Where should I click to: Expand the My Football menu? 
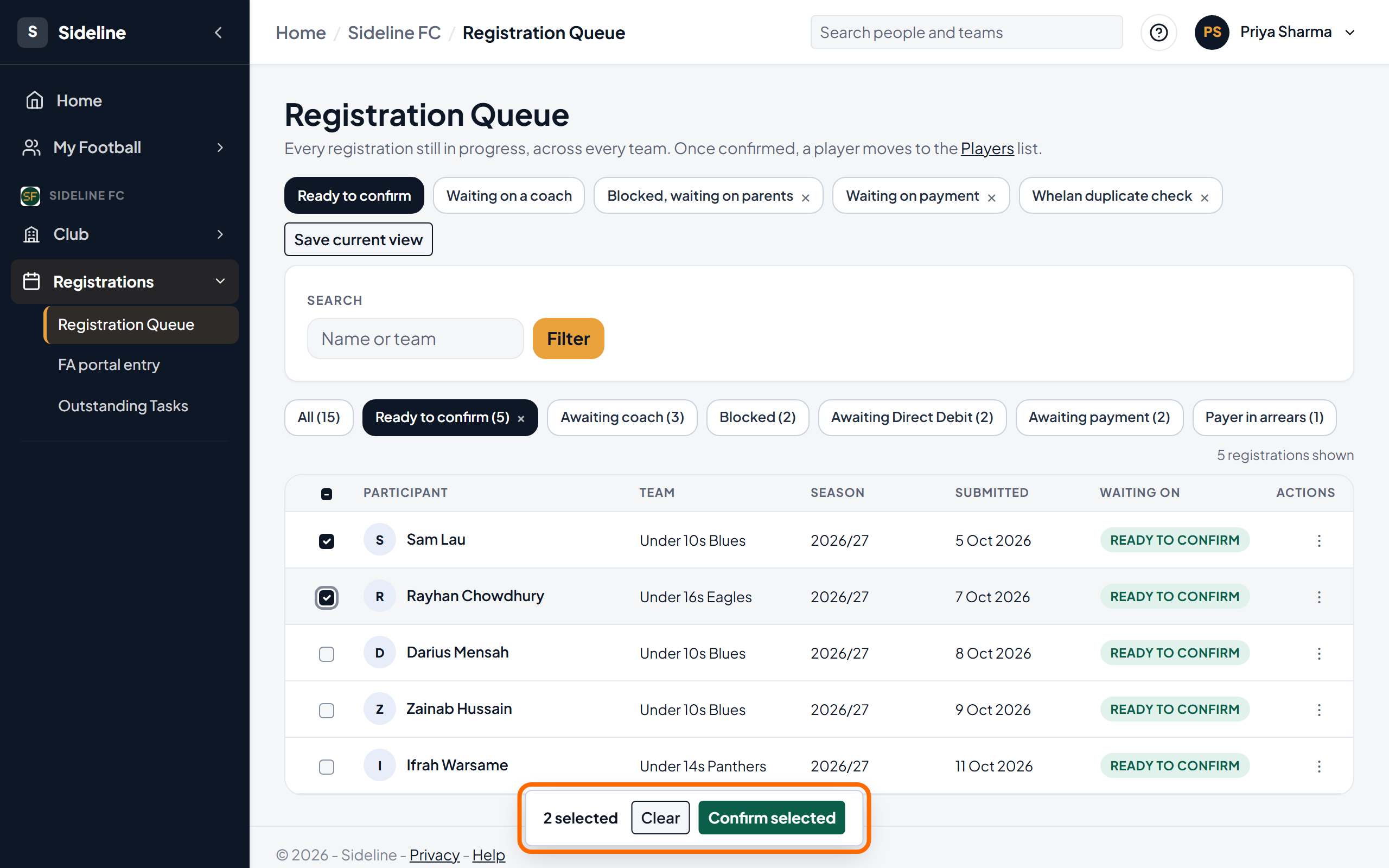pos(125,148)
